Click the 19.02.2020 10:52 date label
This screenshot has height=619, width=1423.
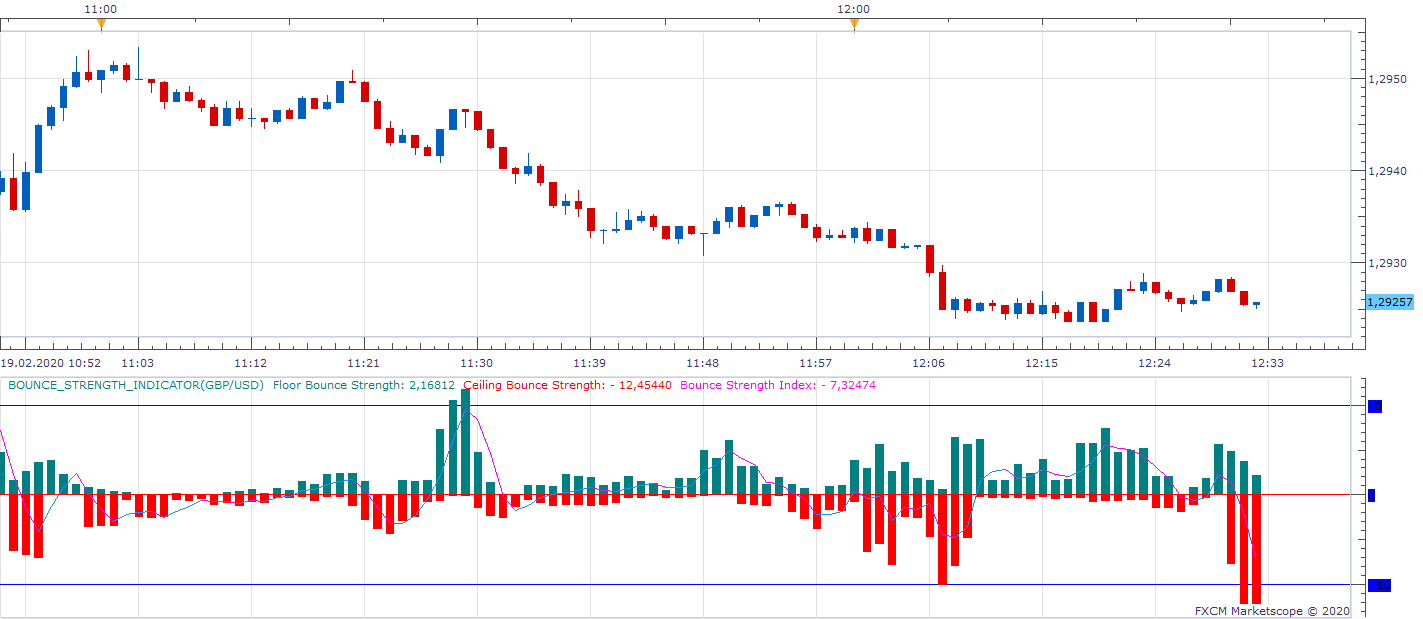coord(50,363)
